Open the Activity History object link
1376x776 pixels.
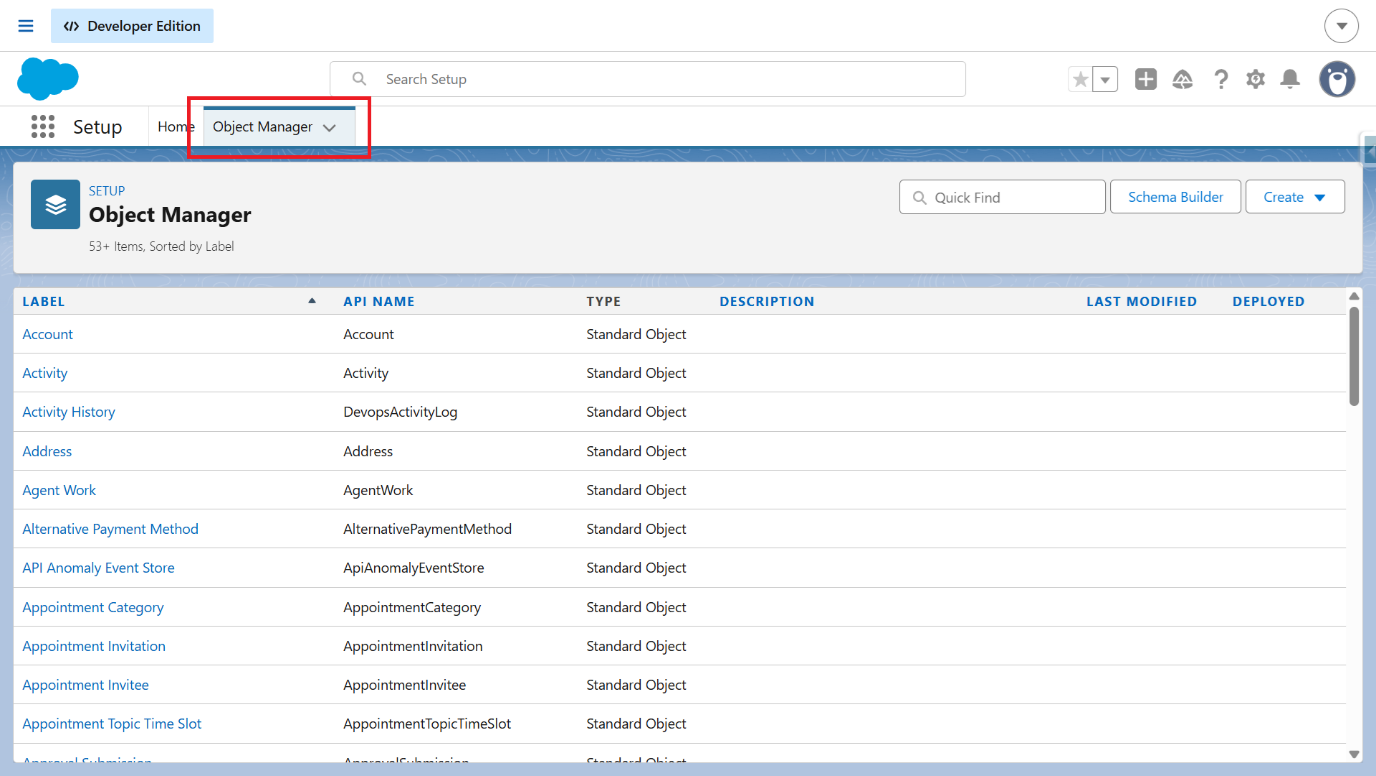pos(69,412)
